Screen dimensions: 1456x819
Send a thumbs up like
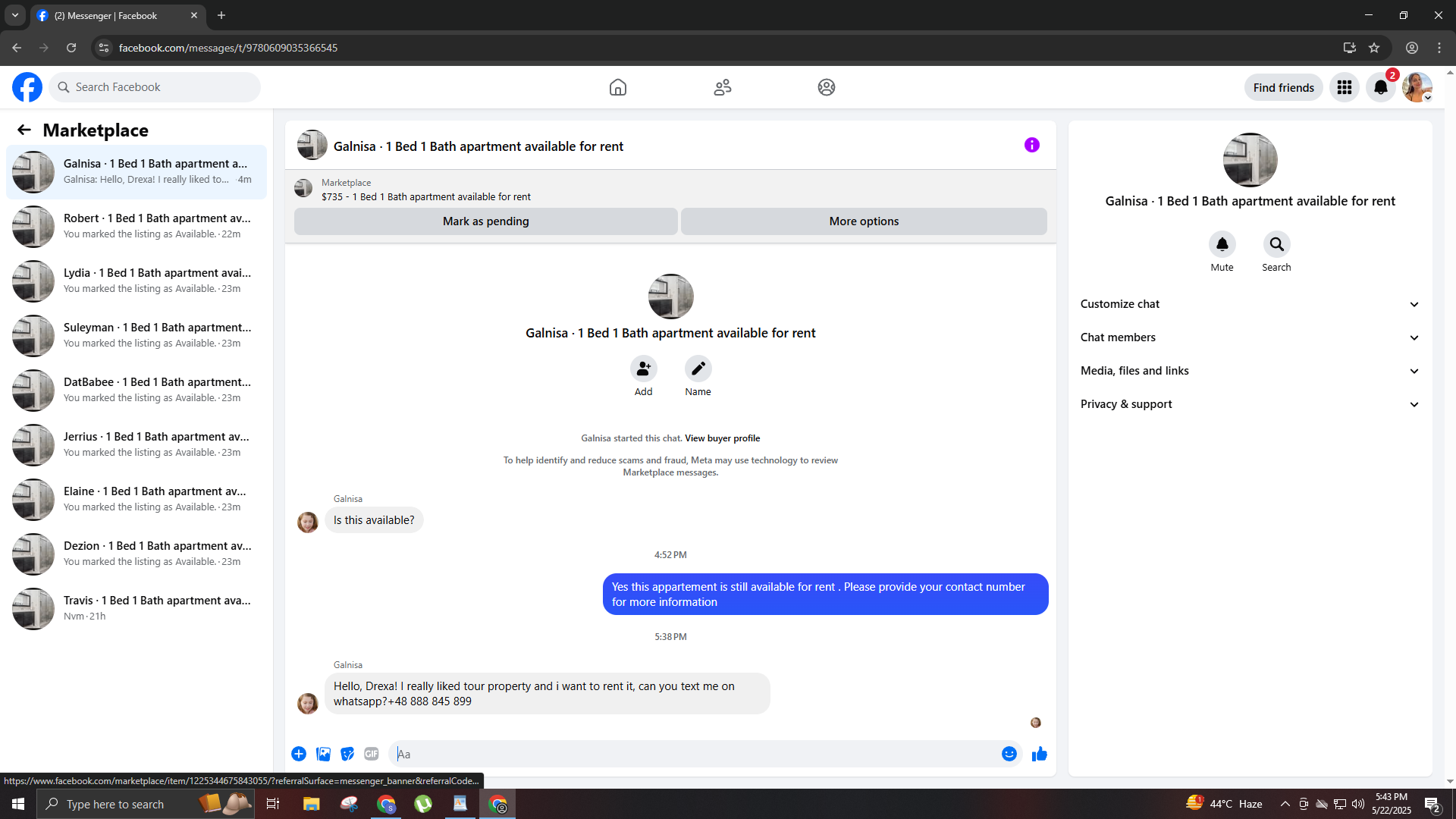click(1040, 754)
